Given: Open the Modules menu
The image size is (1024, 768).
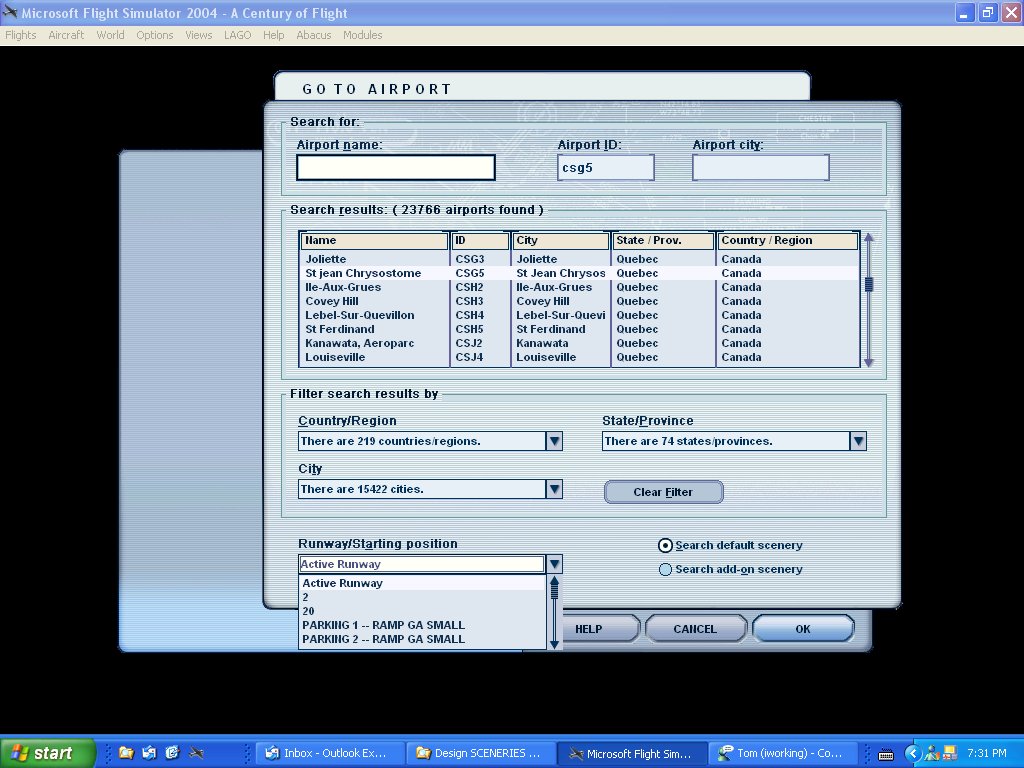Looking at the screenshot, I should pos(362,35).
